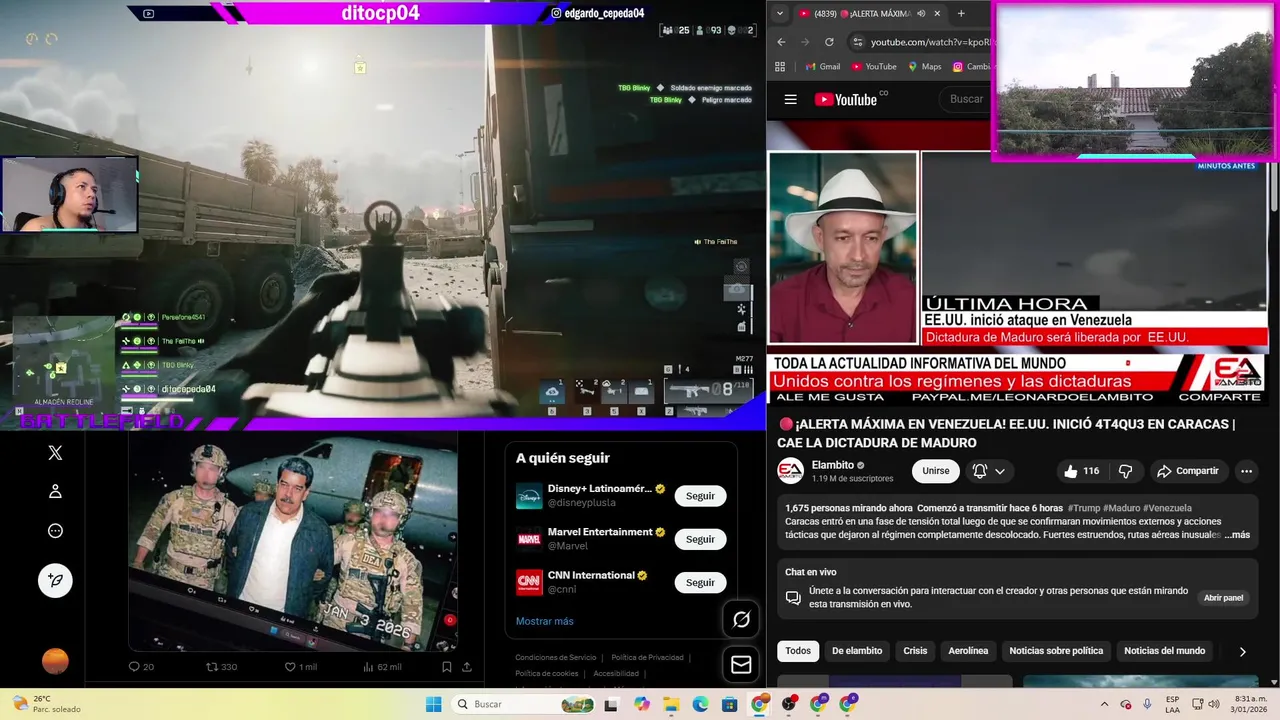Reply to the tweet showing 20 replies

tap(141, 667)
